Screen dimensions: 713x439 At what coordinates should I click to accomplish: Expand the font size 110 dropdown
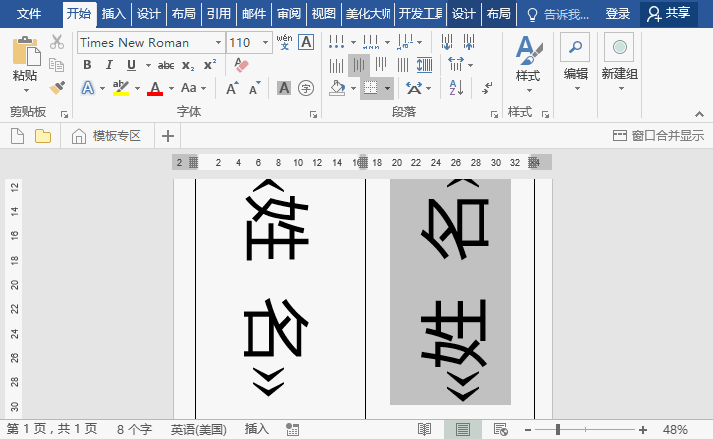tap(263, 43)
